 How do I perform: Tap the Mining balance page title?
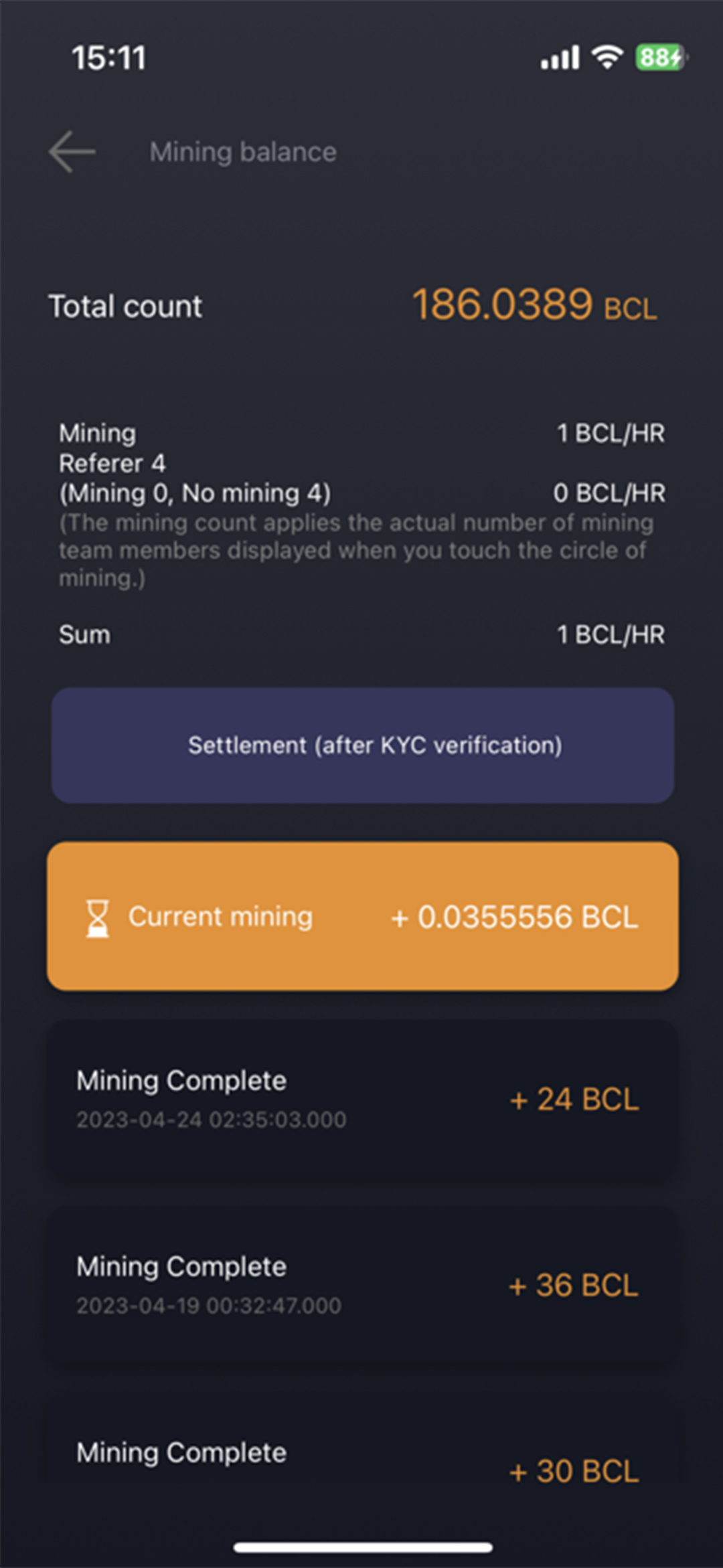243,152
